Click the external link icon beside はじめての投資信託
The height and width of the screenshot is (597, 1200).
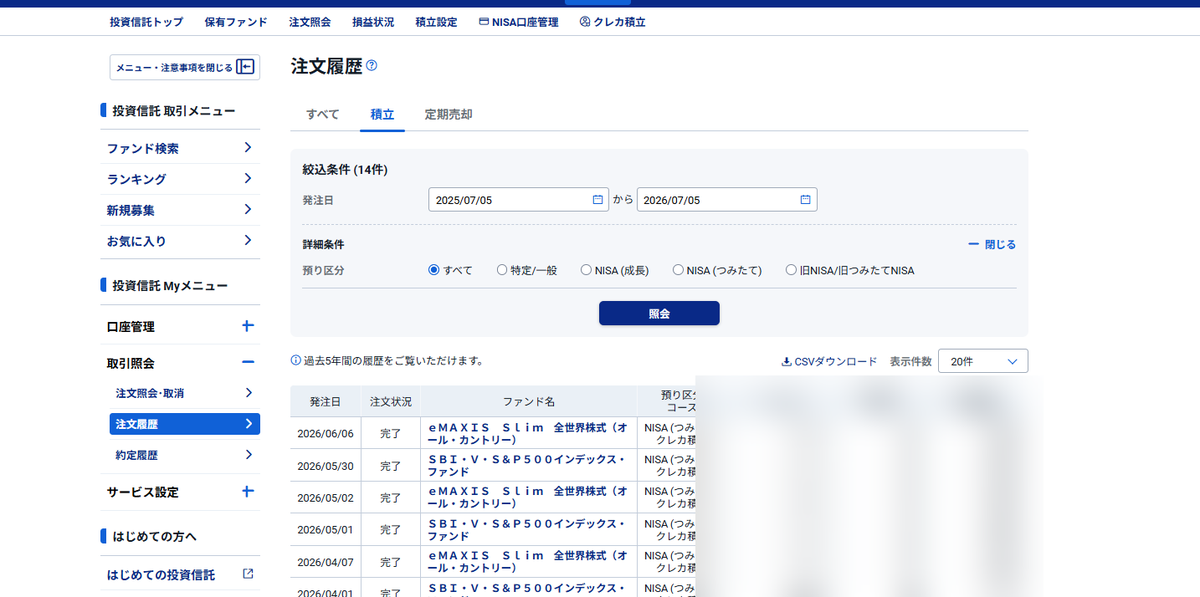point(248,575)
